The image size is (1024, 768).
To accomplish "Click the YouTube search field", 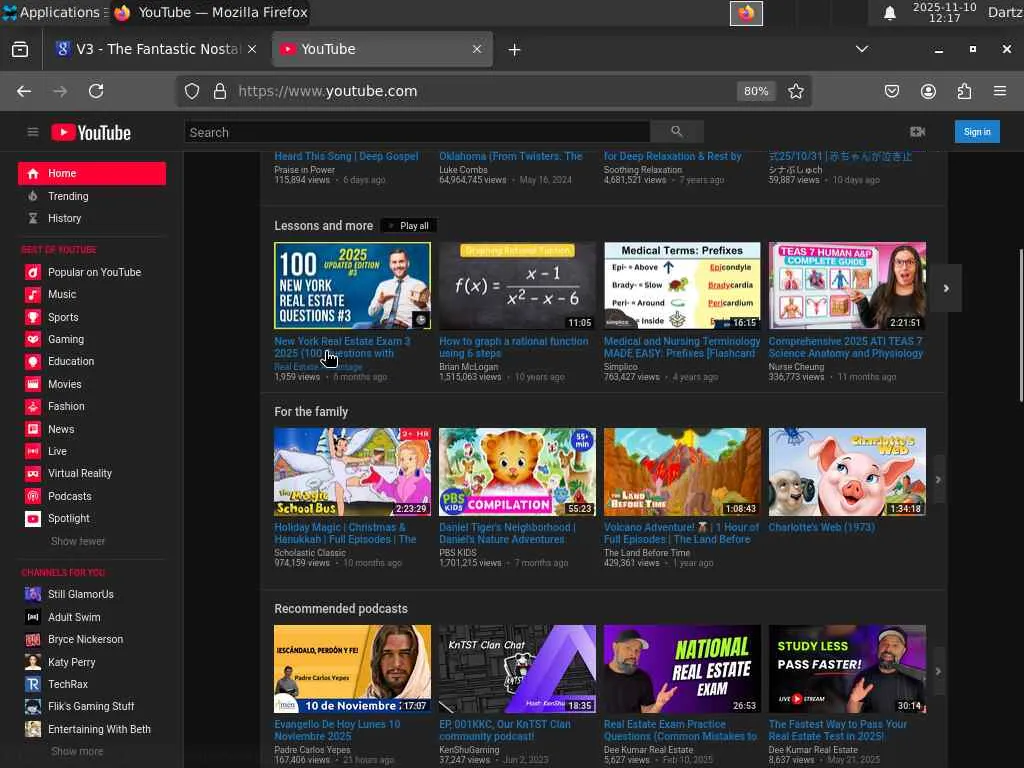I will (x=417, y=132).
